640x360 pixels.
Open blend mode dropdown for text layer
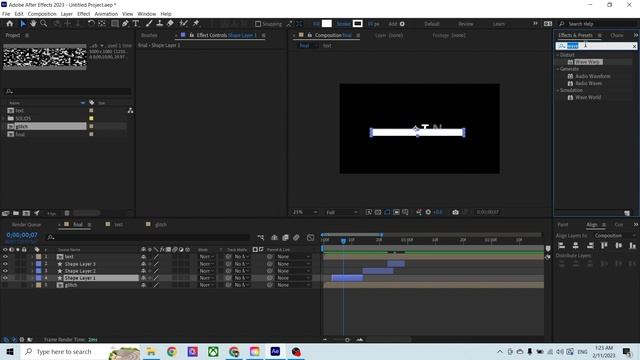click(x=207, y=257)
